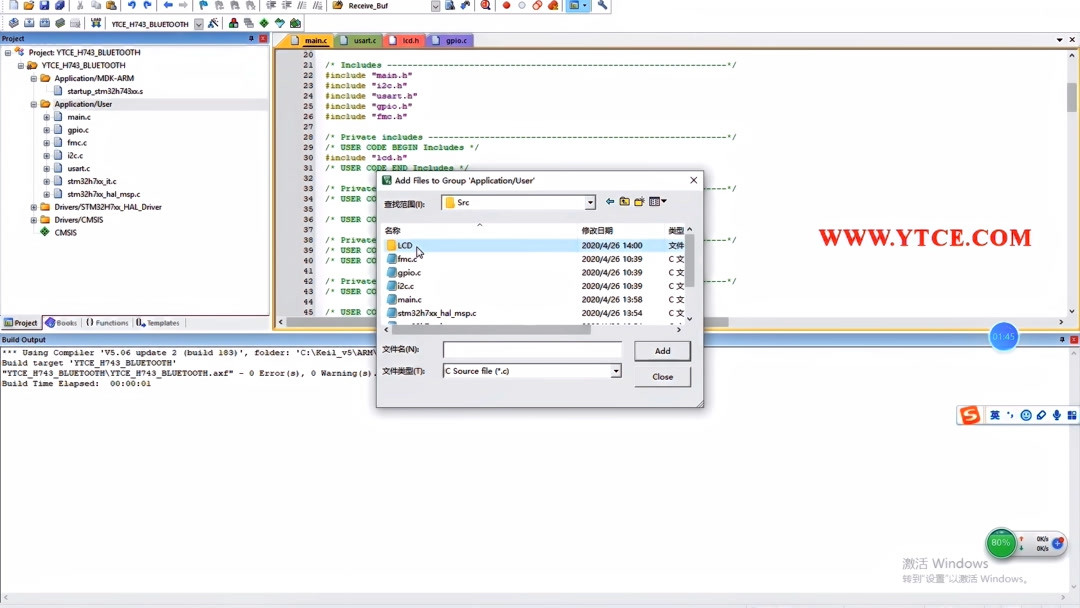The width and height of the screenshot is (1080, 608).
Task: Open the 查找范围 Src location dropdown
Action: pos(590,201)
